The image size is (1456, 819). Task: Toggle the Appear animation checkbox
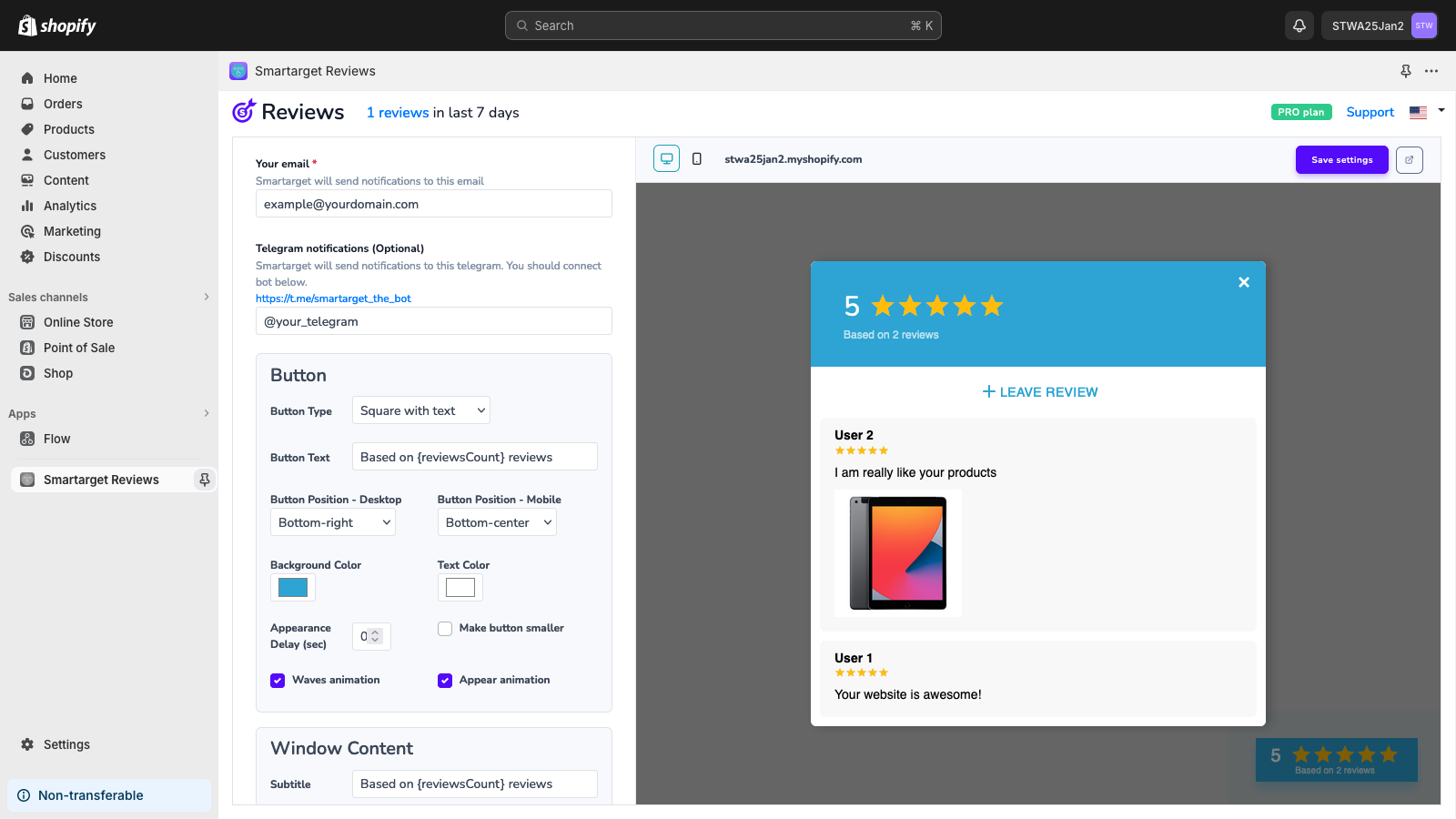point(445,681)
